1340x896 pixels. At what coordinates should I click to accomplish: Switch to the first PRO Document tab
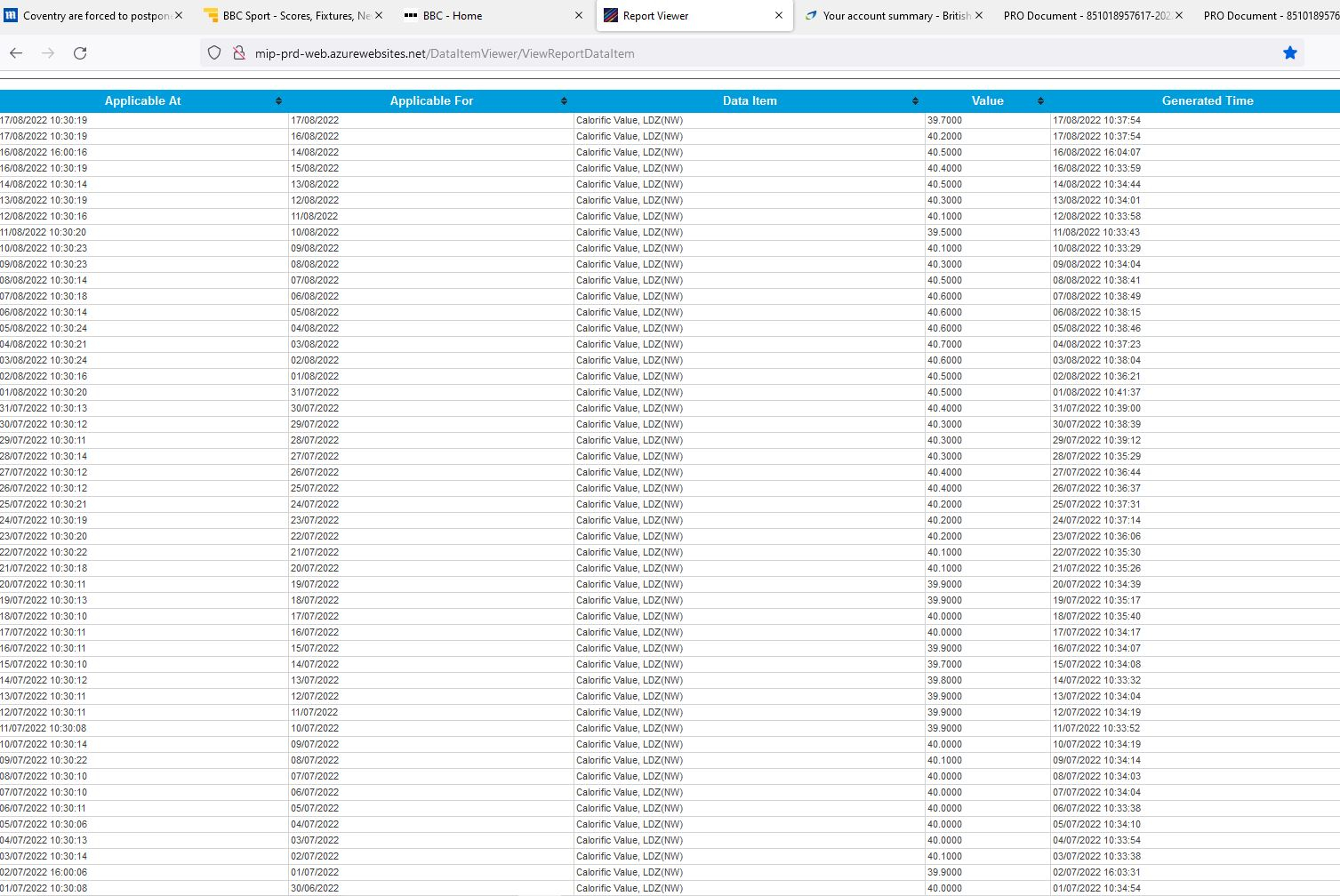[x=1086, y=15]
